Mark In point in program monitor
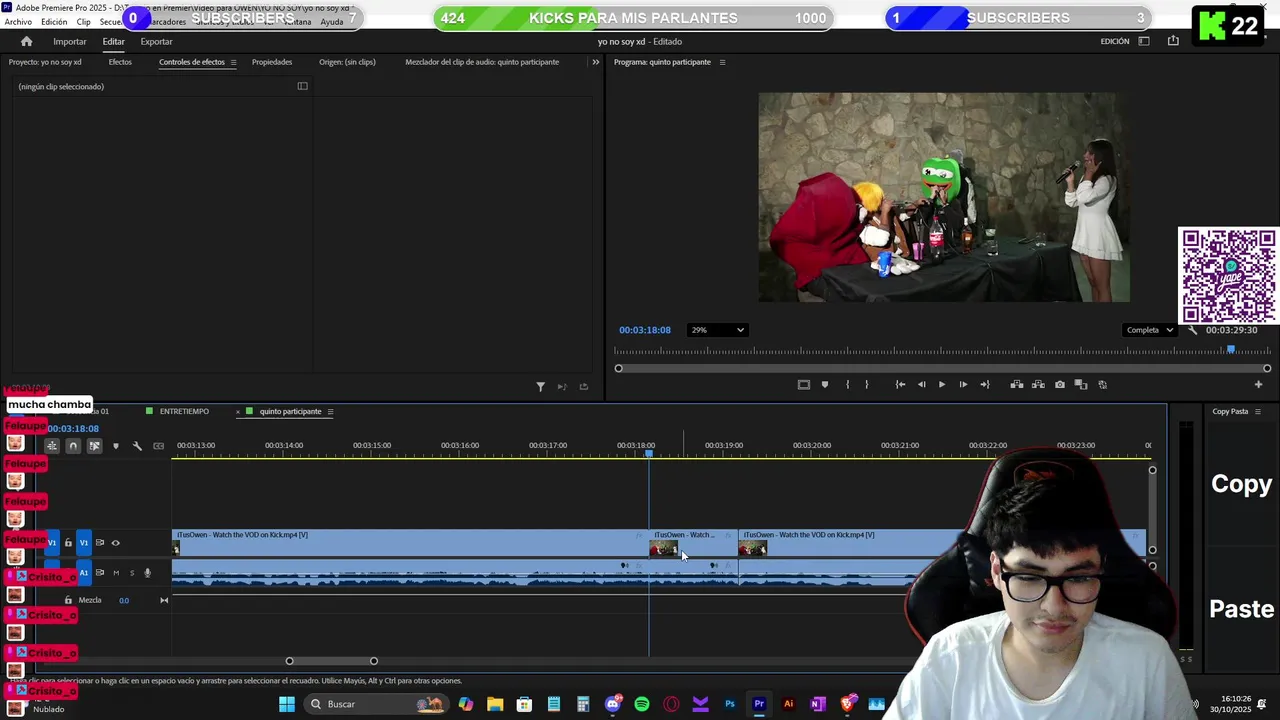Viewport: 1280px width, 720px height. 847,385
